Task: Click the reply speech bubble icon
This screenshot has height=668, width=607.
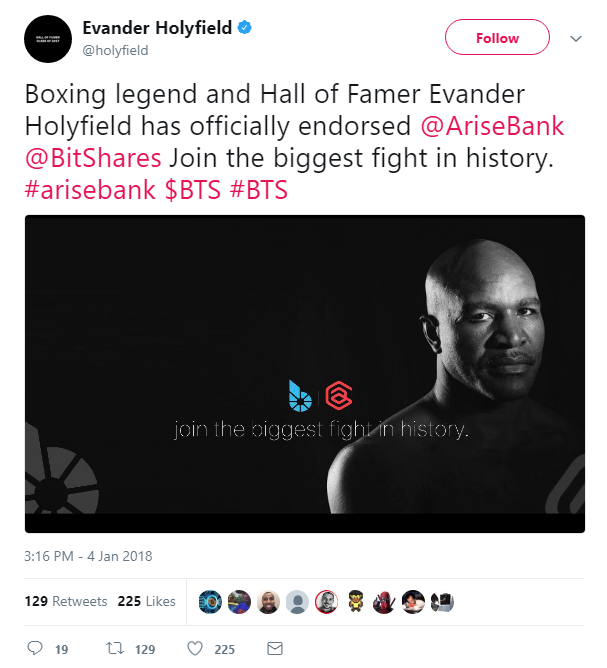Action: click(x=34, y=648)
